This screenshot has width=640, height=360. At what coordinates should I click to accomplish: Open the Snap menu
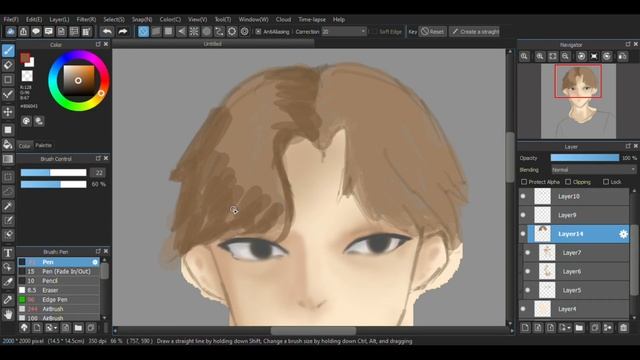142,19
